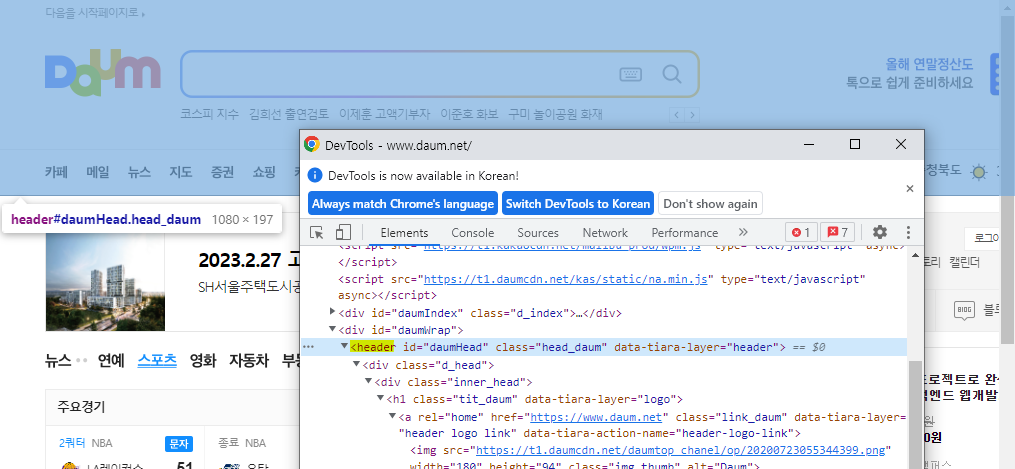The image size is (1015, 469).
Task: Select the 영화 news category tab
Action: coord(203,360)
